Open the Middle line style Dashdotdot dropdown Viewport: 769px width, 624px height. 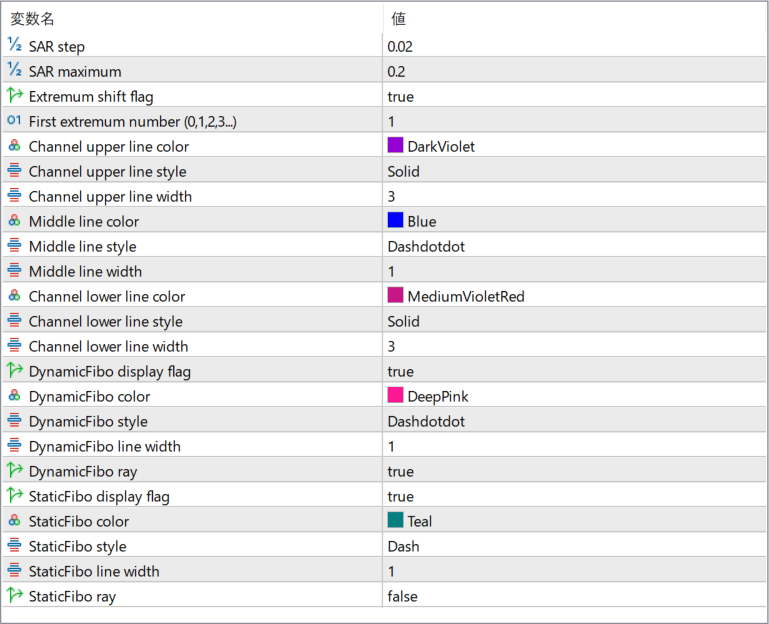[425, 246]
